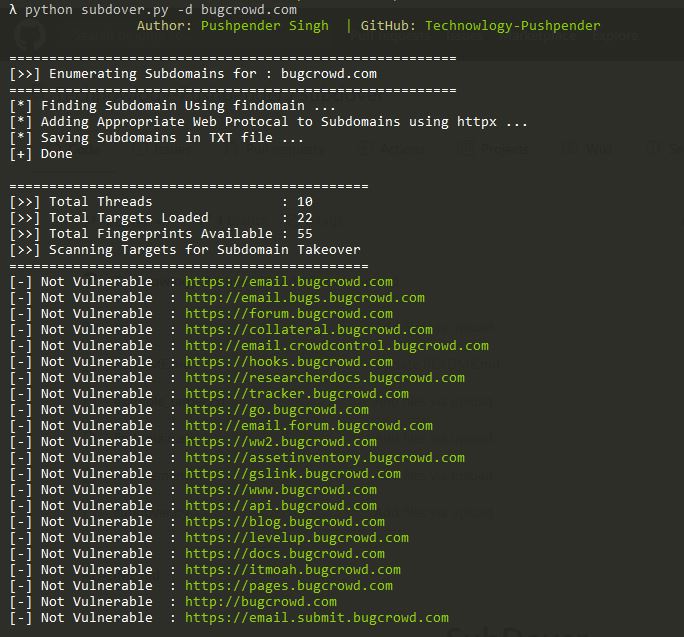The width and height of the screenshot is (684, 637).
Task: Open the https://collateral.bugcrowd.com link
Action: pos(308,330)
